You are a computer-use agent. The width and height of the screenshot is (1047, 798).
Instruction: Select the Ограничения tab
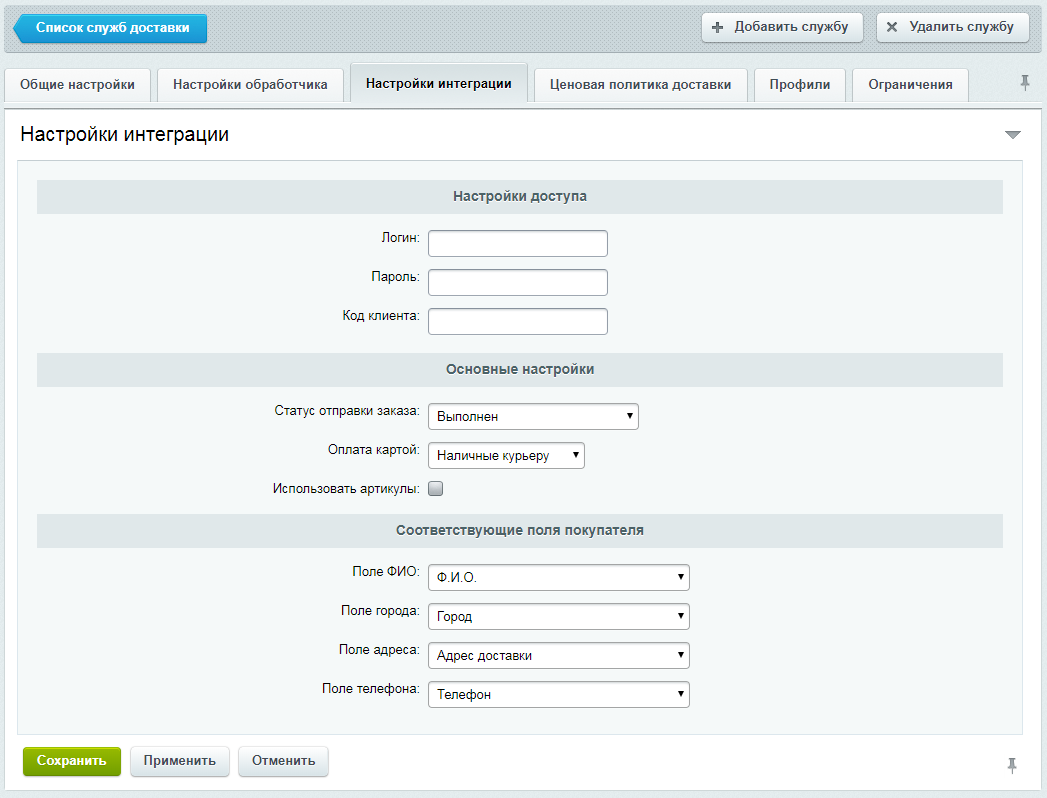point(910,85)
